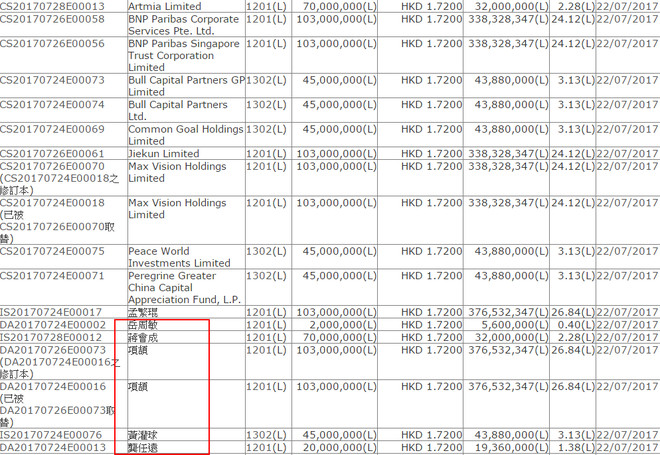Click 43,880,000(L) in IS20170724E00076 row
This screenshot has width=660, height=455.
coord(512,435)
